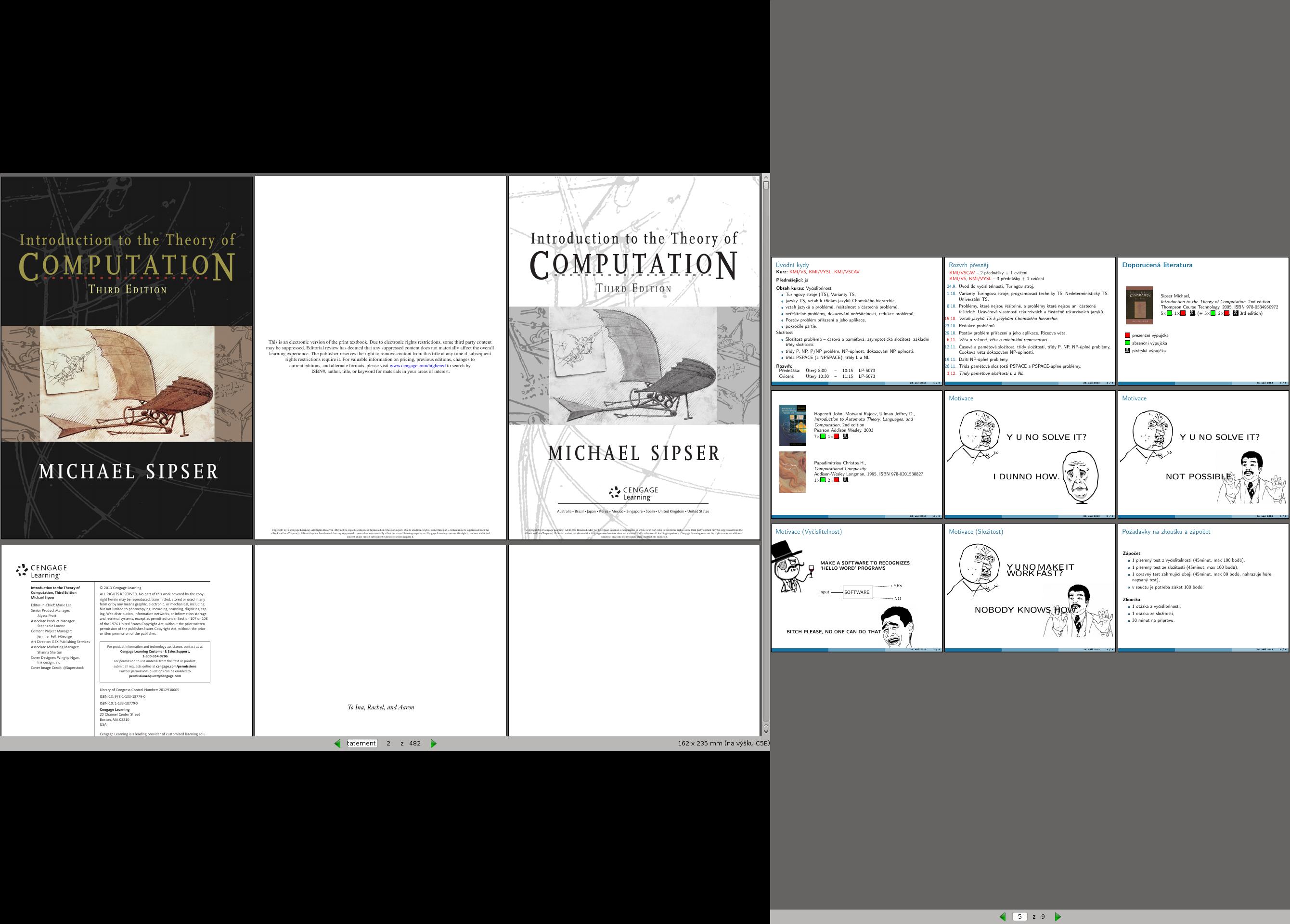Select the grayscale title page with Cengage logo
The height and width of the screenshot is (924, 1290).
point(634,358)
